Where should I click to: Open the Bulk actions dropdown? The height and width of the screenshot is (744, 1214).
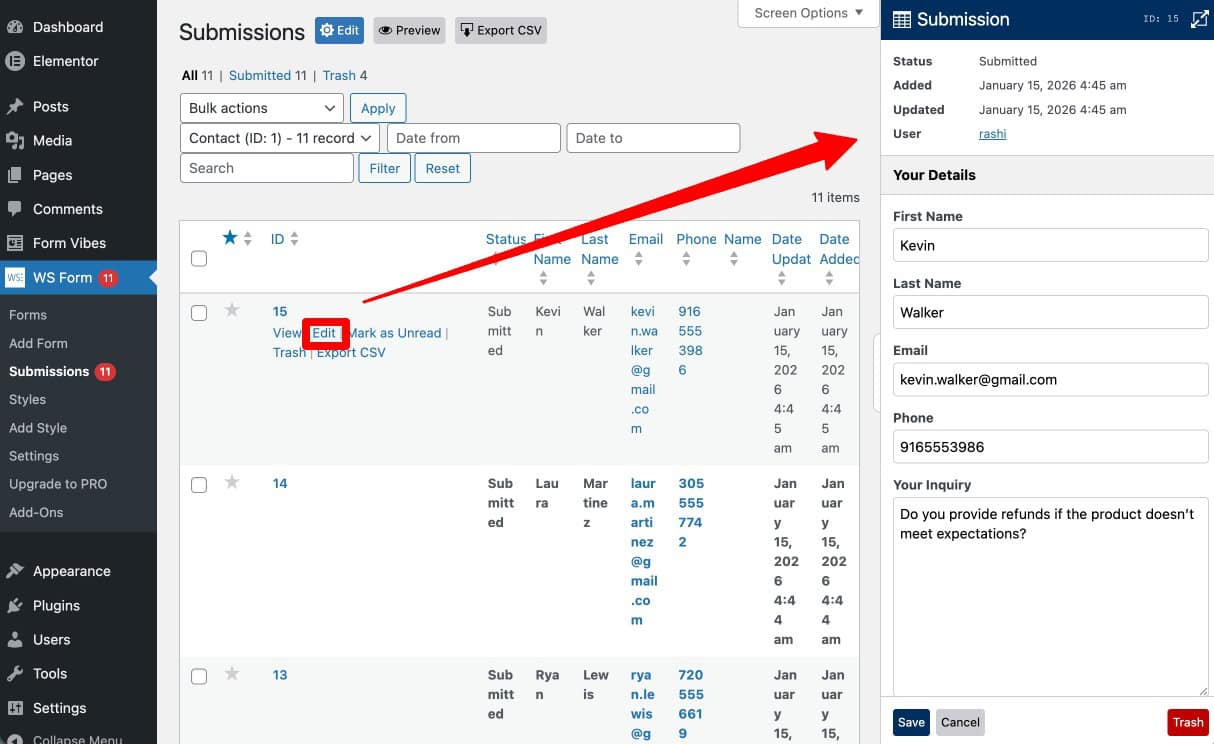click(x=262, y=108)
